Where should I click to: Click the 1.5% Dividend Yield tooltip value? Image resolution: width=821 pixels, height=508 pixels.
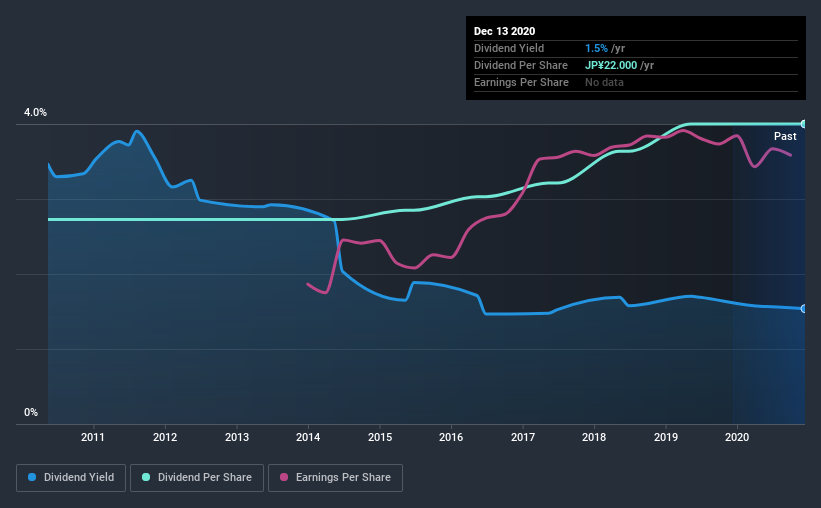point(596,48)
